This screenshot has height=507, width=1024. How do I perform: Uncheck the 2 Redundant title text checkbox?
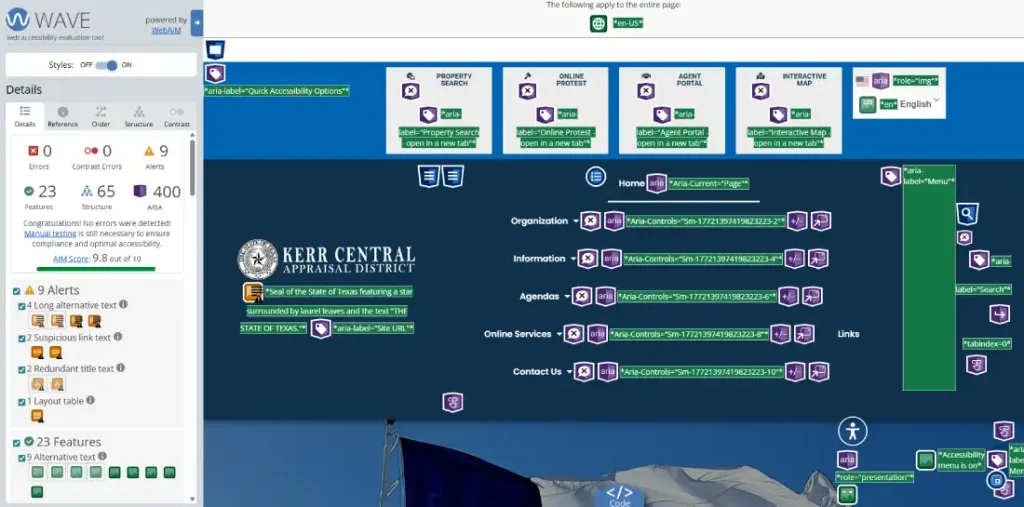point(22,369)
